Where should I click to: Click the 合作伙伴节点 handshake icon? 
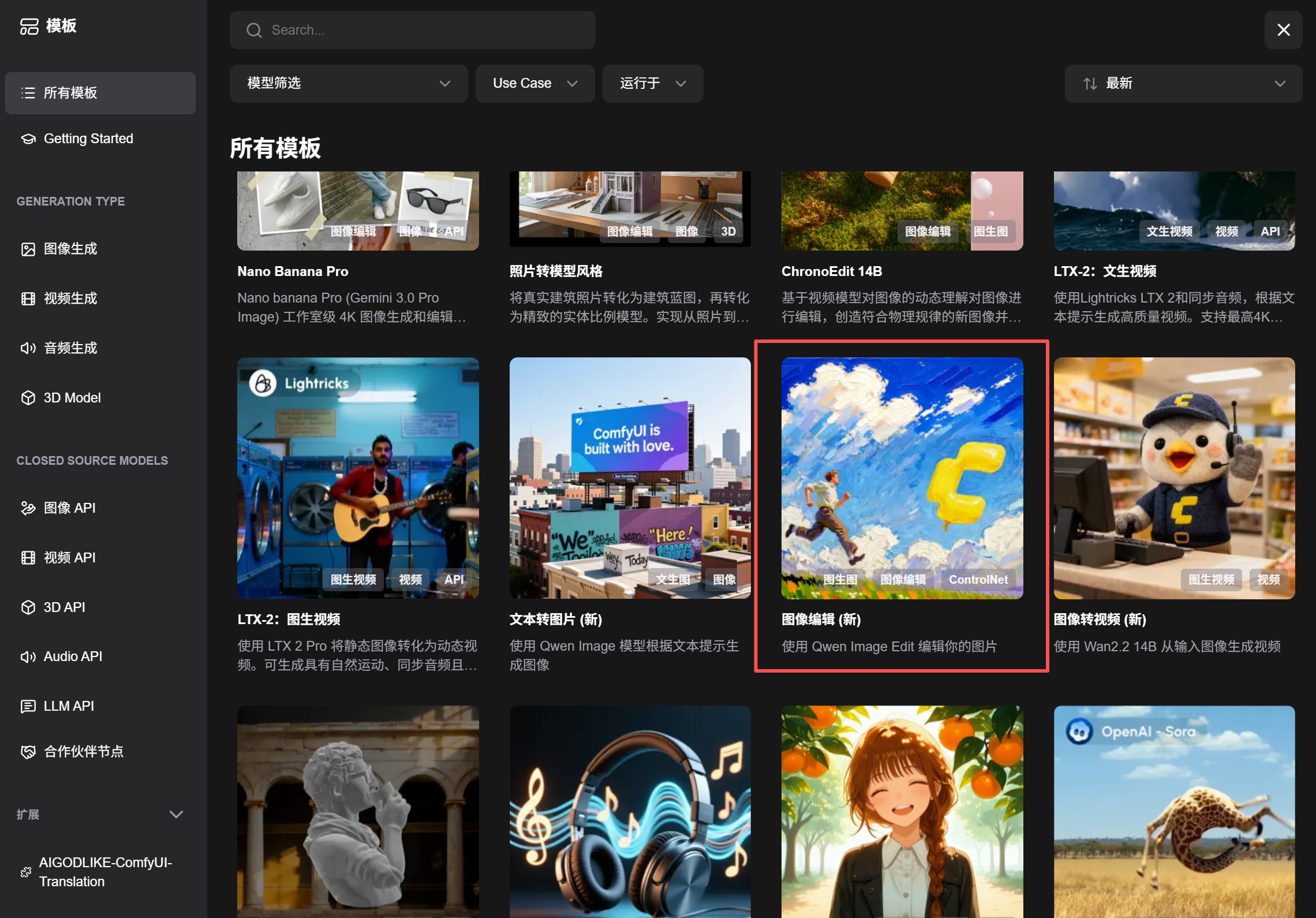pyautogui.click(x=28, y=752)
